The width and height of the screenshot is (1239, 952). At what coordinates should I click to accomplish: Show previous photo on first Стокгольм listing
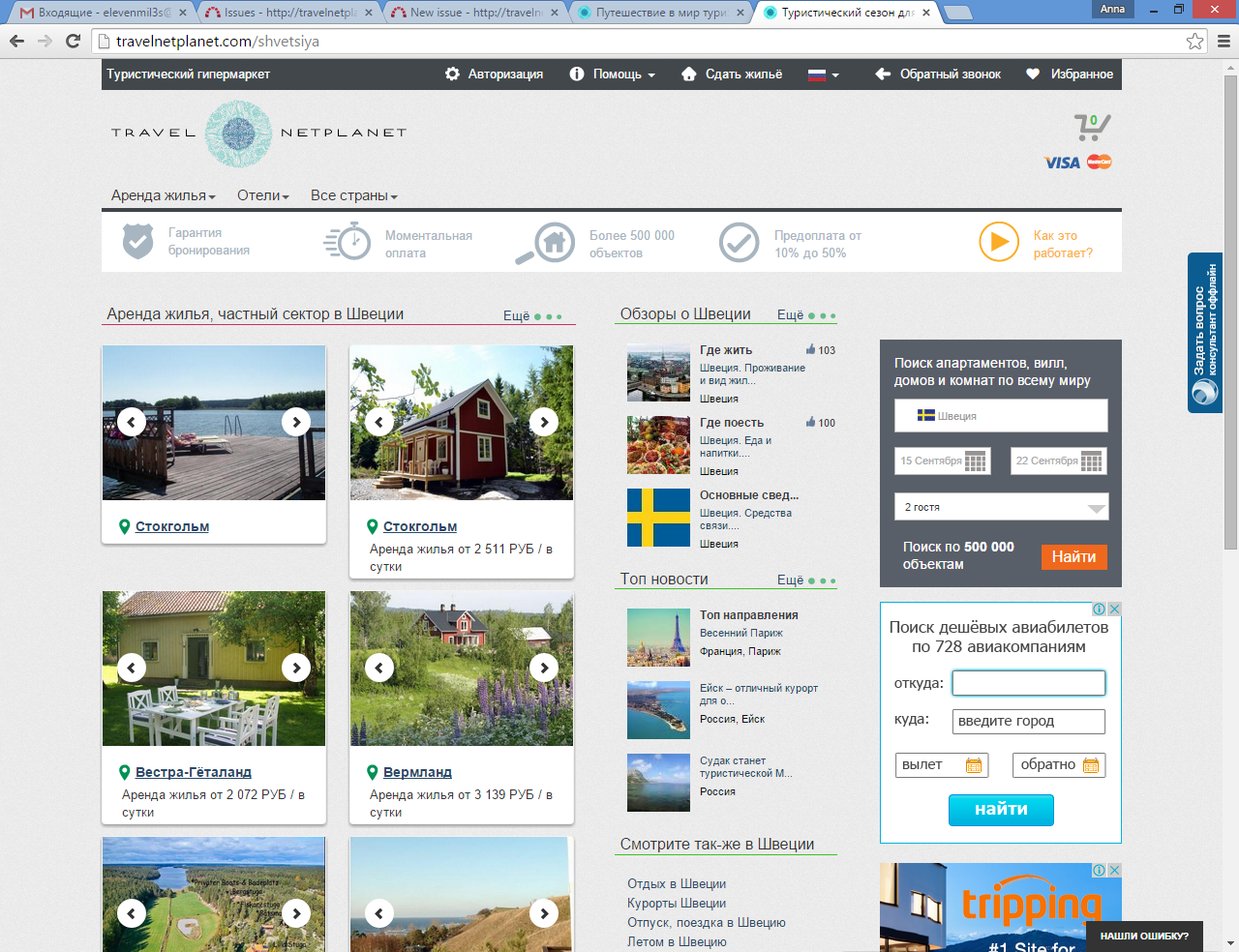coord(132,421)
